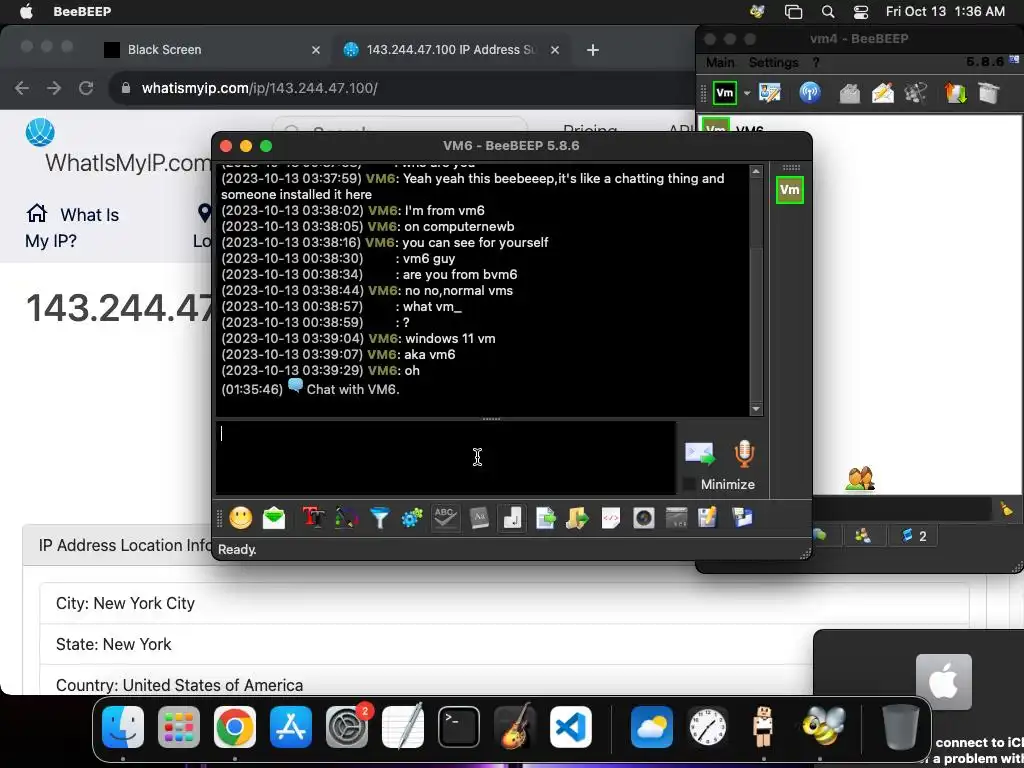Click the code snippet page icon
This screenshot has height=768, width=1024.
click(x=611, y=519)
